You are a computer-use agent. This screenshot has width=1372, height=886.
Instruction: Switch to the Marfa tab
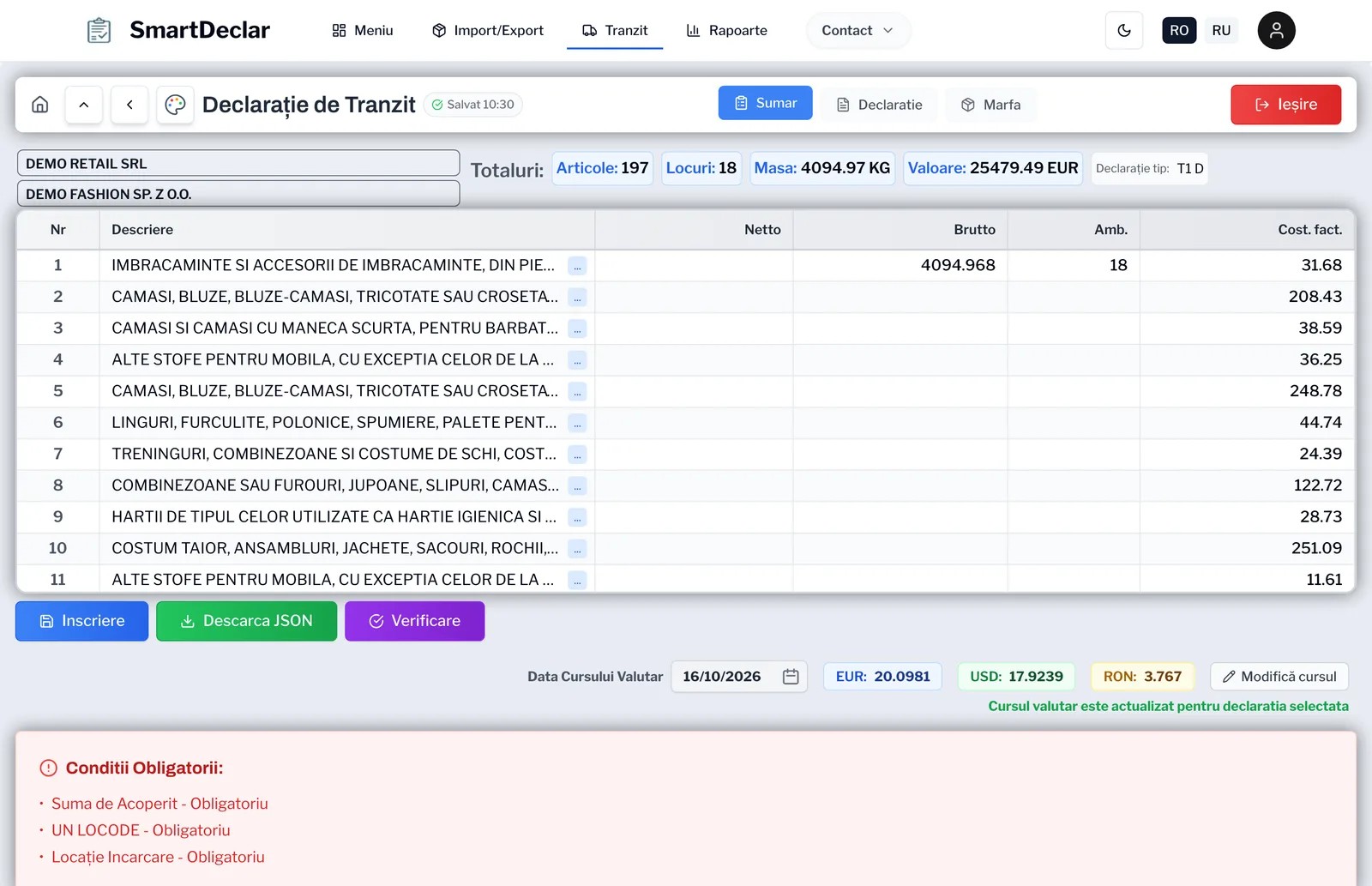990,105
